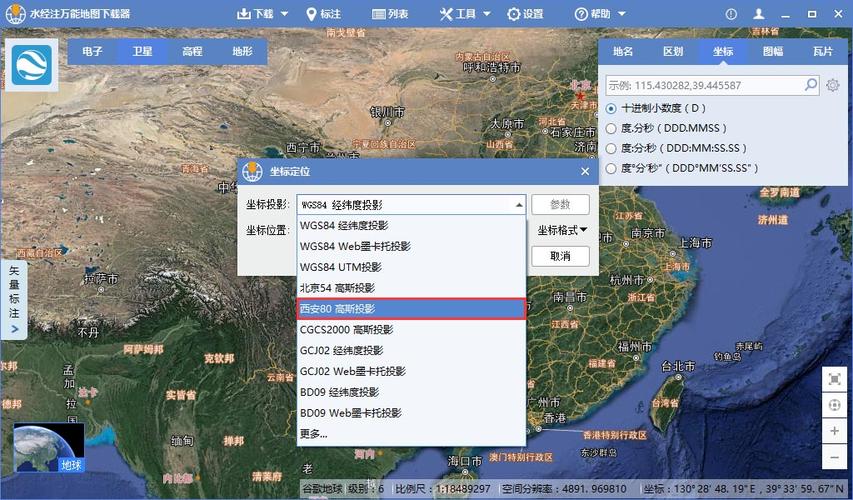Choose WGS84 经纬度投影 from list
Image resolution: width=853 pixels, height=500 pixels.
click(x=411, y=226)
